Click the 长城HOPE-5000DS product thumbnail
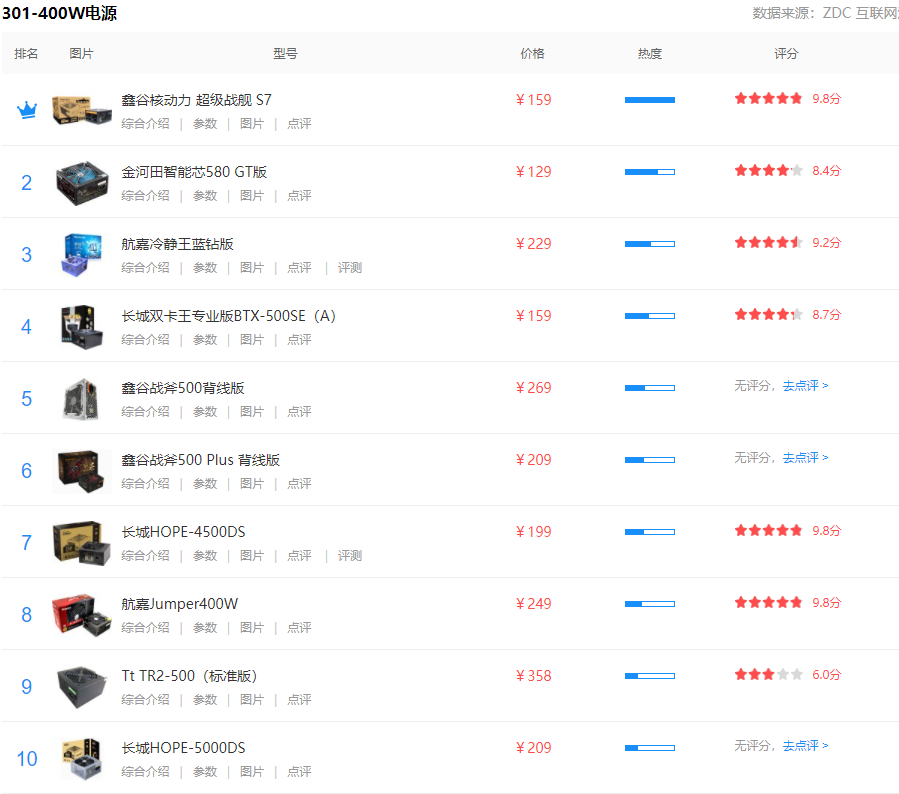Image resolution: width=899 pixels, height=794 pixels. tap(81, 758)
